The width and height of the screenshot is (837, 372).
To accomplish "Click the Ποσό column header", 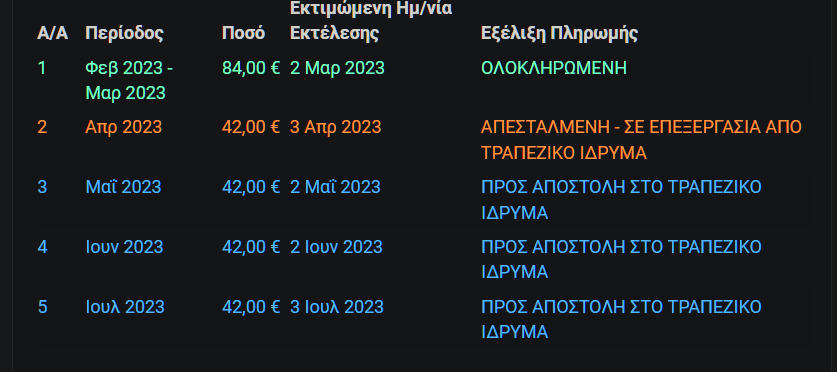I will 243,34.
